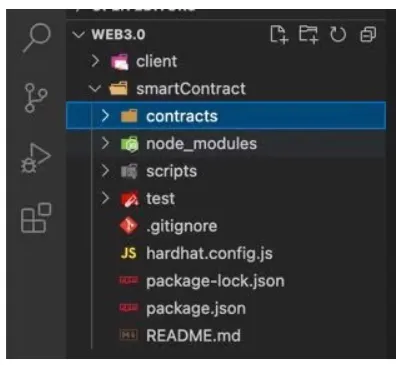Expand the scripts folder
The height and width of the screenshot is (365, 402).
tap(226, 171)
